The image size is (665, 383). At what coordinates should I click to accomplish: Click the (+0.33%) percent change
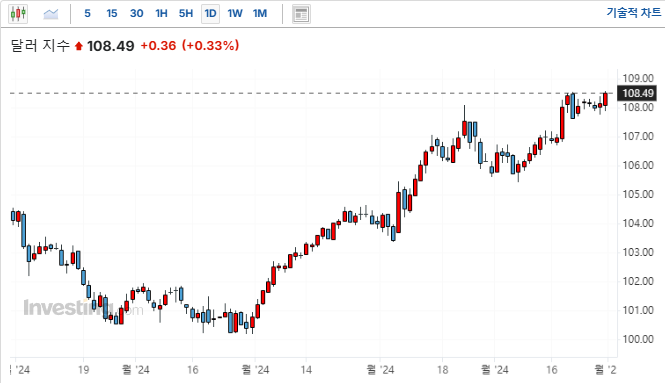pyautogui.click(x=210, y=45)
